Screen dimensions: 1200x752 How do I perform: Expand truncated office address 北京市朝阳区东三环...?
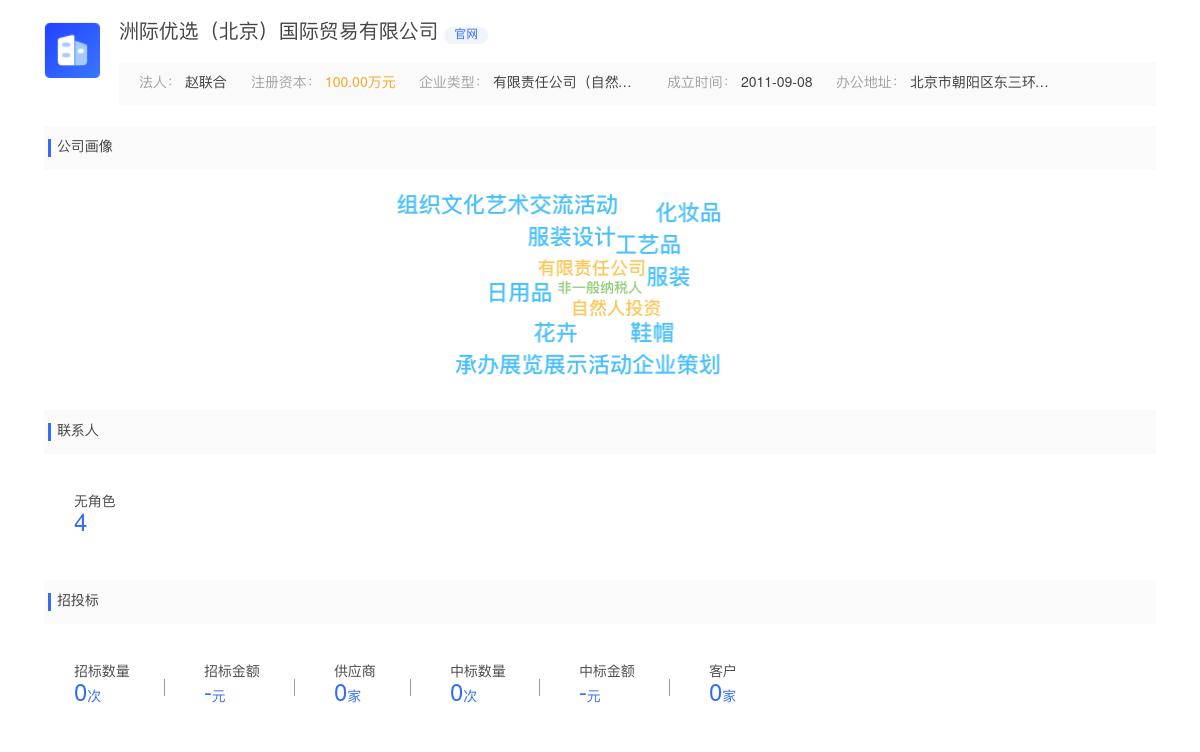[979, 83]
